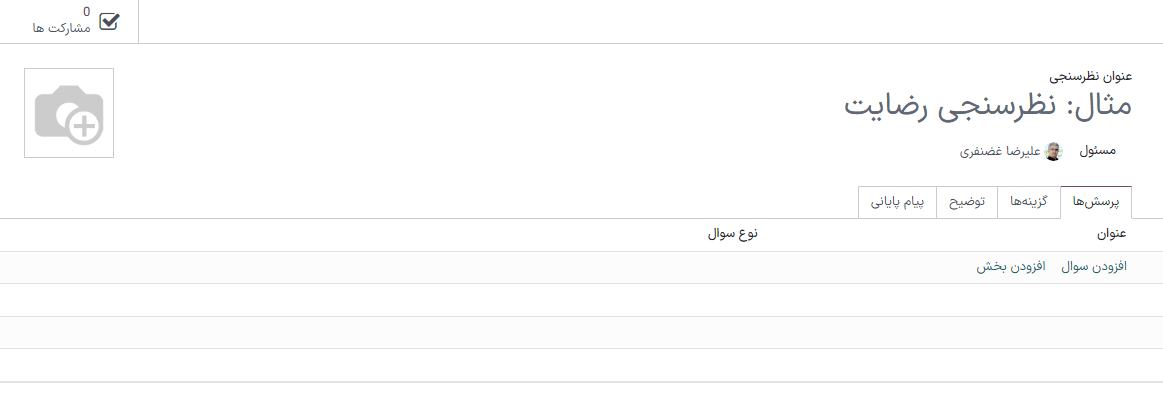Image resolution: width=1163 pixels, height=413 pixels.
Task: Click the مسئول field label
Action: [1097, 152]
